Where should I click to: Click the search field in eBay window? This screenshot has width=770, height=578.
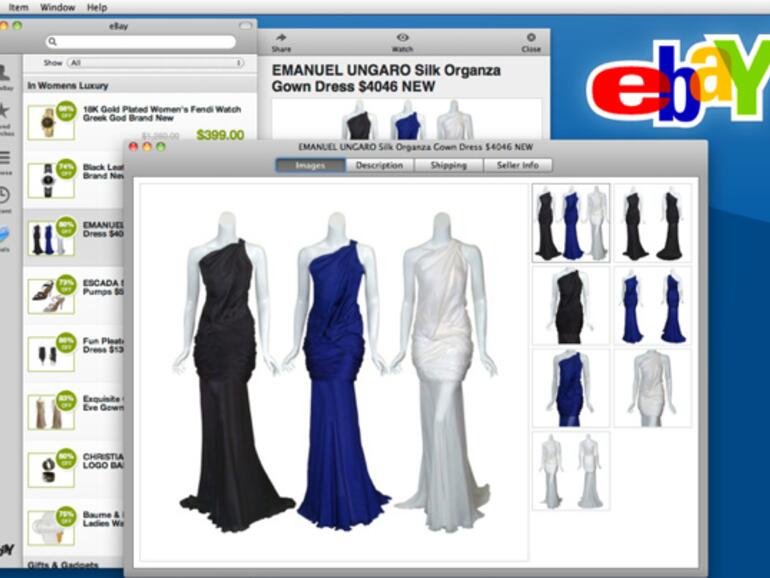(x=141, y=42)
